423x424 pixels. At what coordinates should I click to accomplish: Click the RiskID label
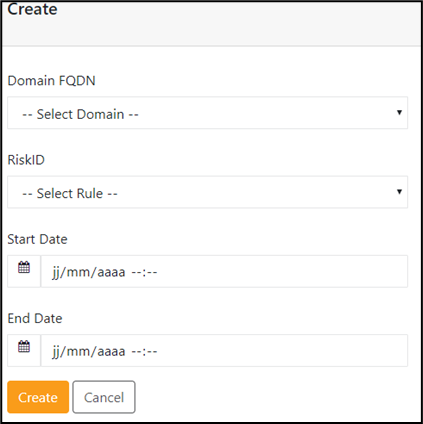tap(26, 160)
